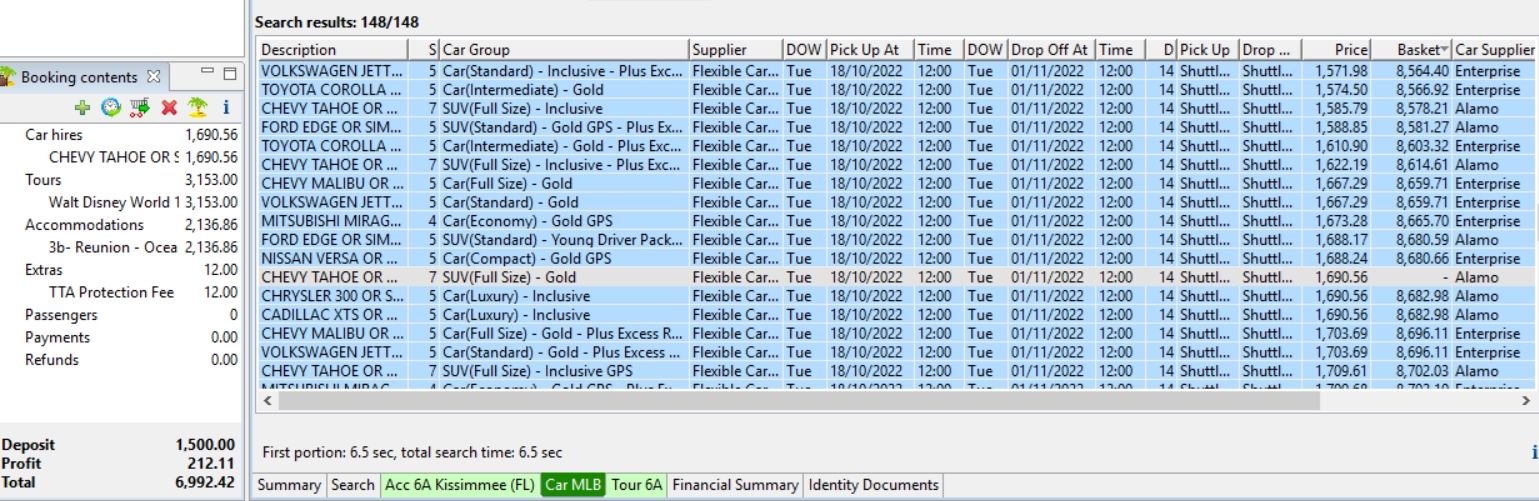Open the Financial Summary tab

tap(736, 485)
